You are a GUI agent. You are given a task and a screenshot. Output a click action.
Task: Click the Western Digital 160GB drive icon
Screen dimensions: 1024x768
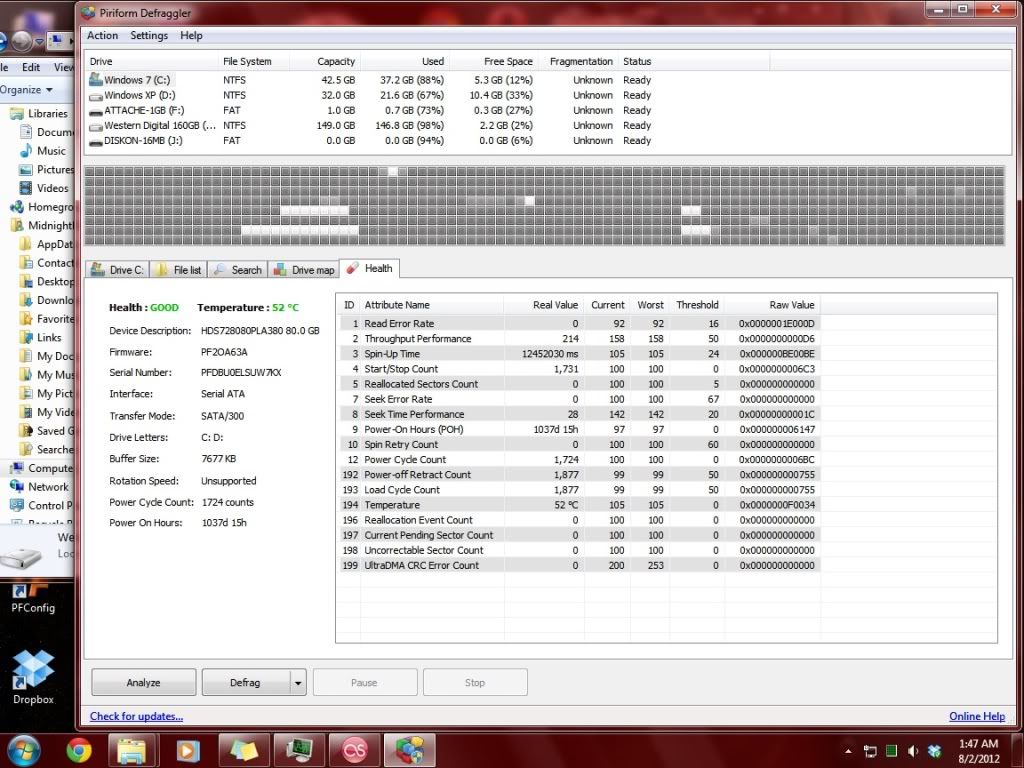pos(96,126)
